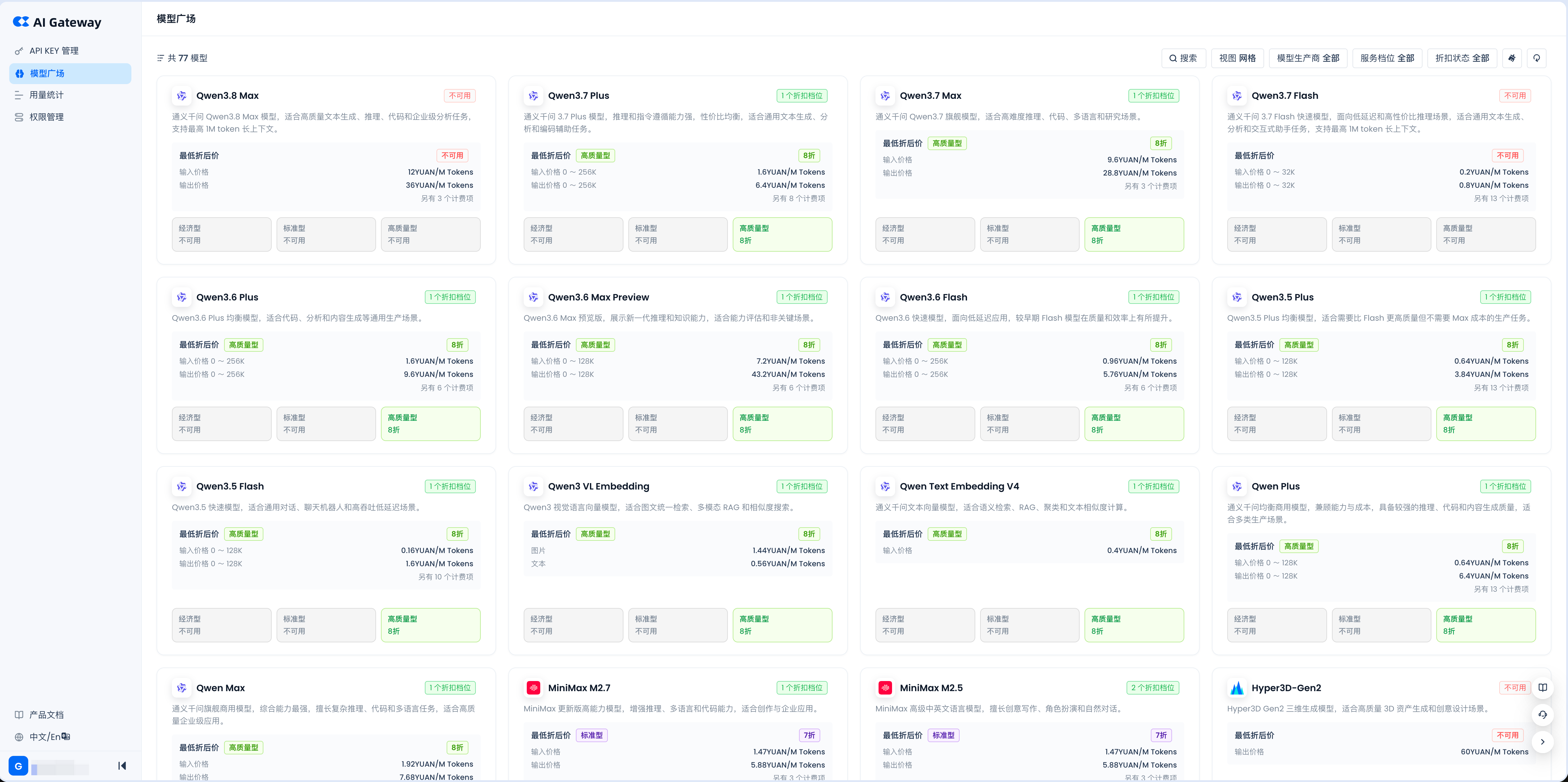Click the 模型广场 page heading
The image size is (1568, 782).
(176, 19)
